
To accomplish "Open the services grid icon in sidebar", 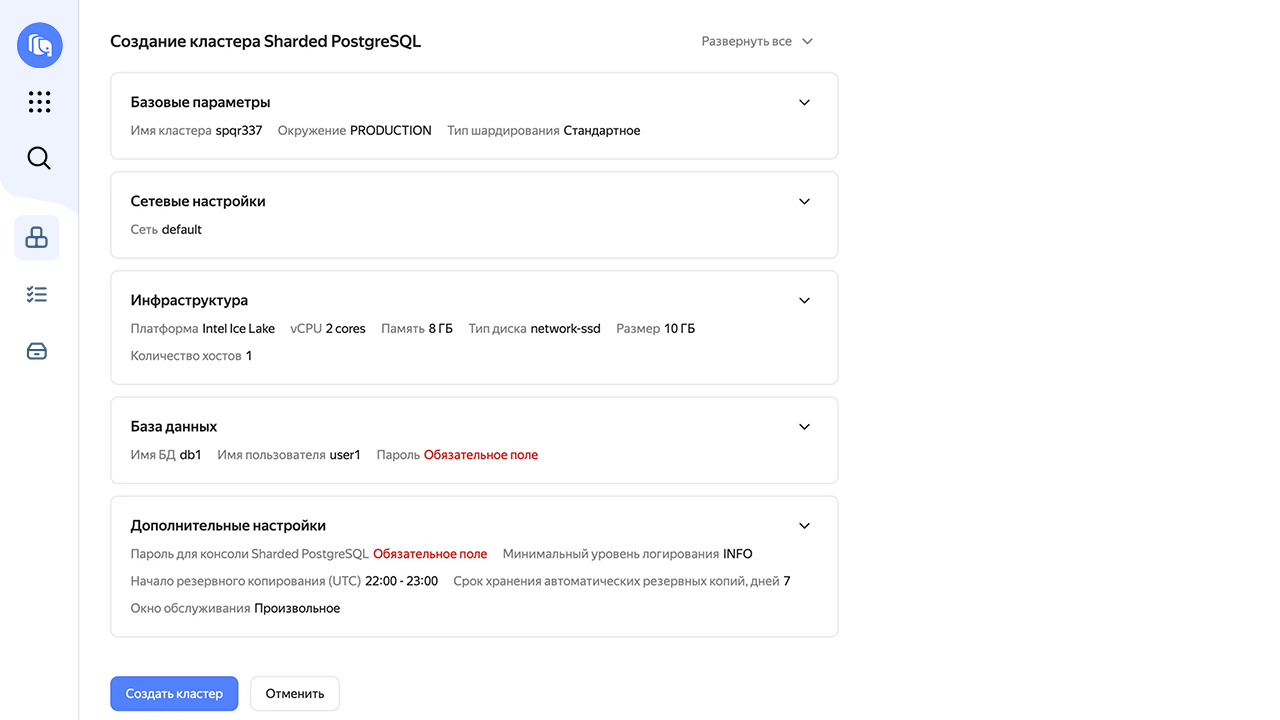I will coord(38,101).
